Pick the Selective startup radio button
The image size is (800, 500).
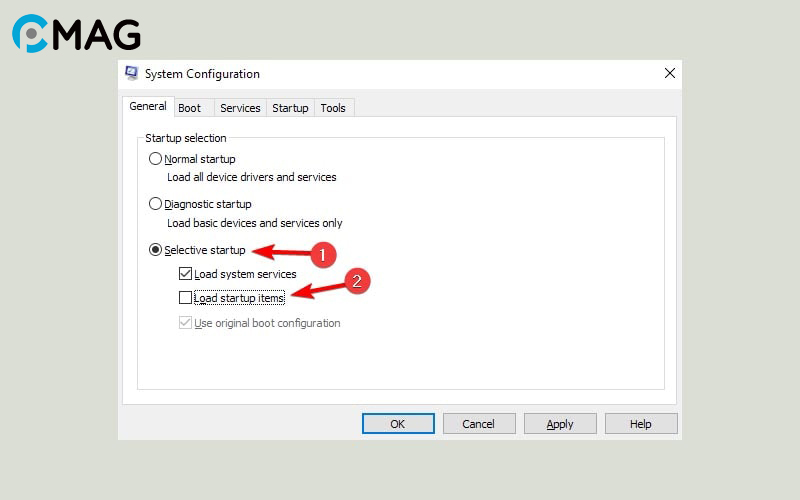(x=155, y=250)
